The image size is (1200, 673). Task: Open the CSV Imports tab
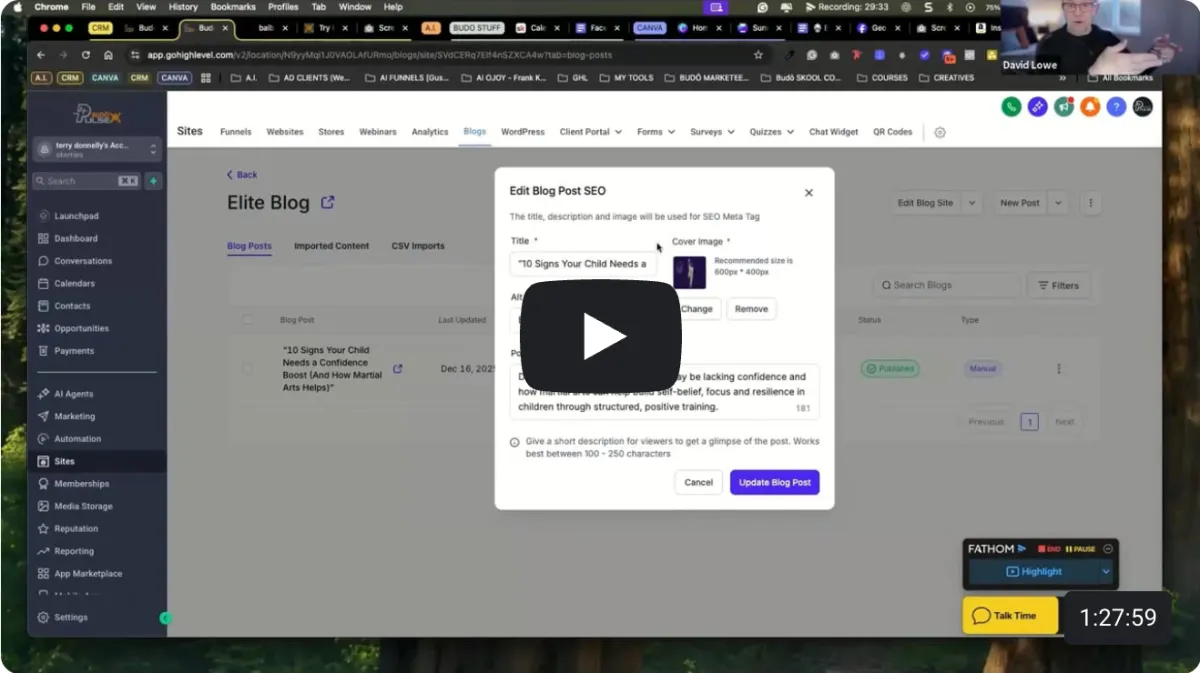tap(418, 246)
